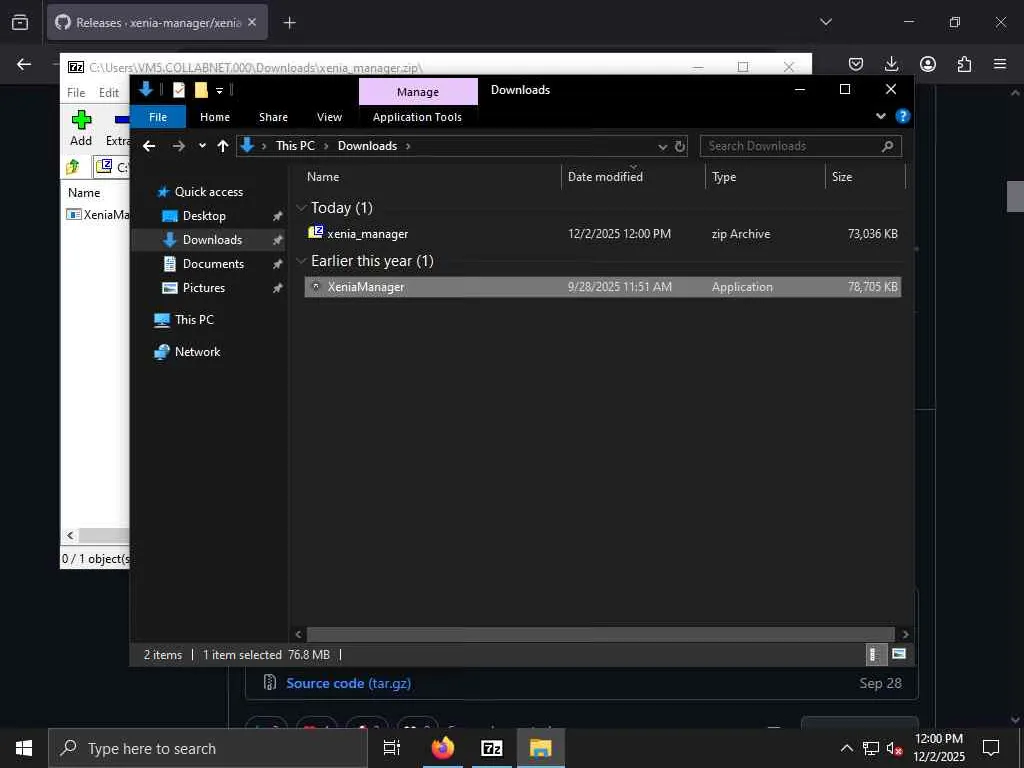Close the Releases xenia-manager browser tab
The width and height of the screenshot is (1024, 768).
252,22
